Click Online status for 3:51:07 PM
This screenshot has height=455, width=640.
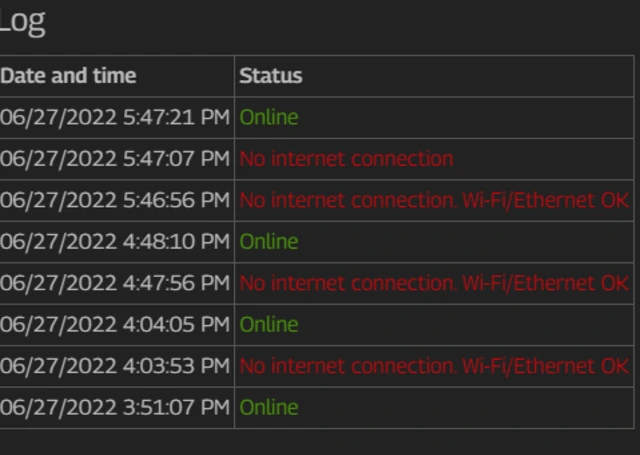point(269,408)
